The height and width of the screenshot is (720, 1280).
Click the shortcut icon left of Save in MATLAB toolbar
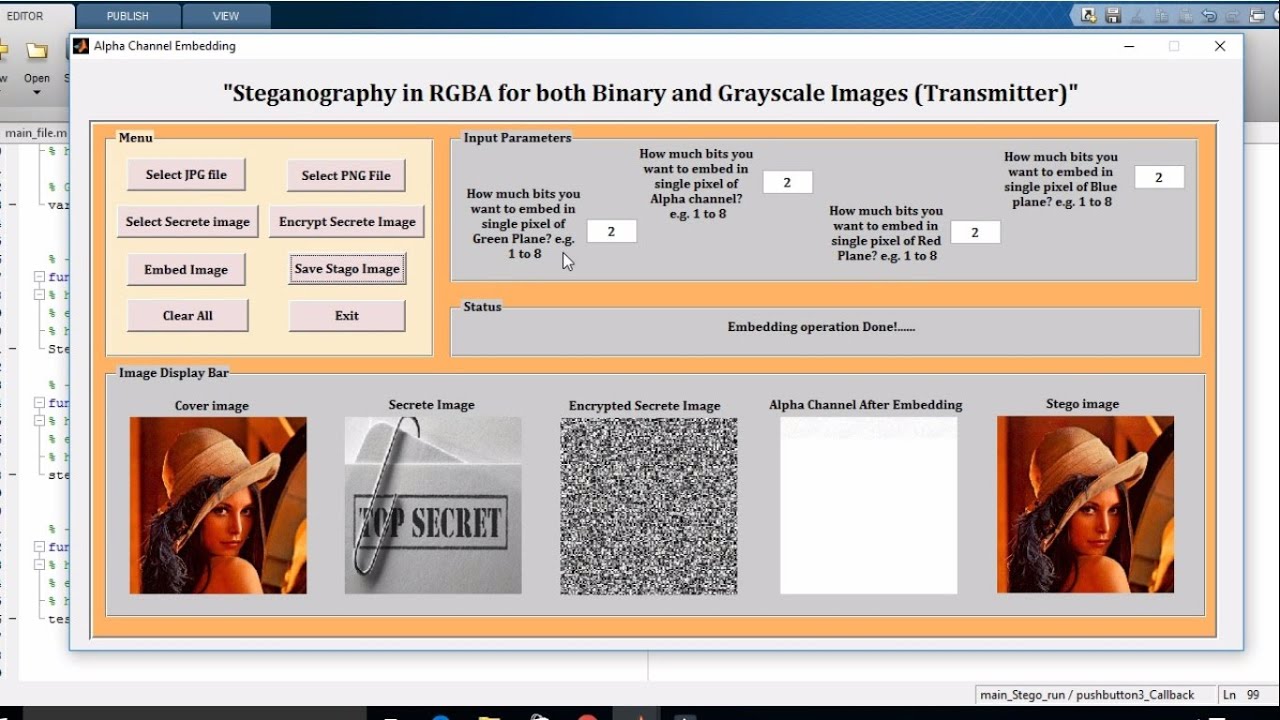tap(1089, 15)
